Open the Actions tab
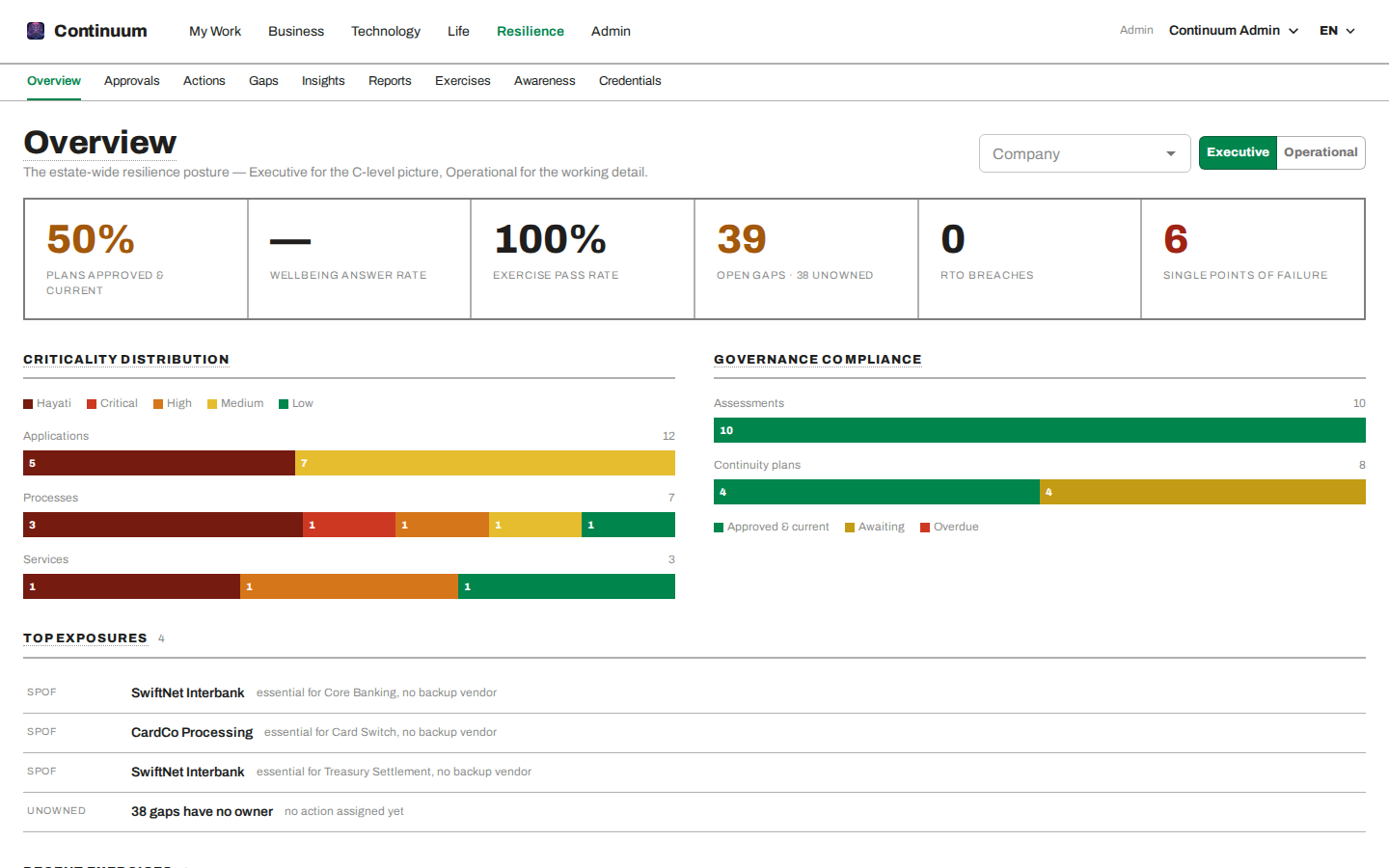This screenshot has height=868, width=1389. click(x=204, y=81)
